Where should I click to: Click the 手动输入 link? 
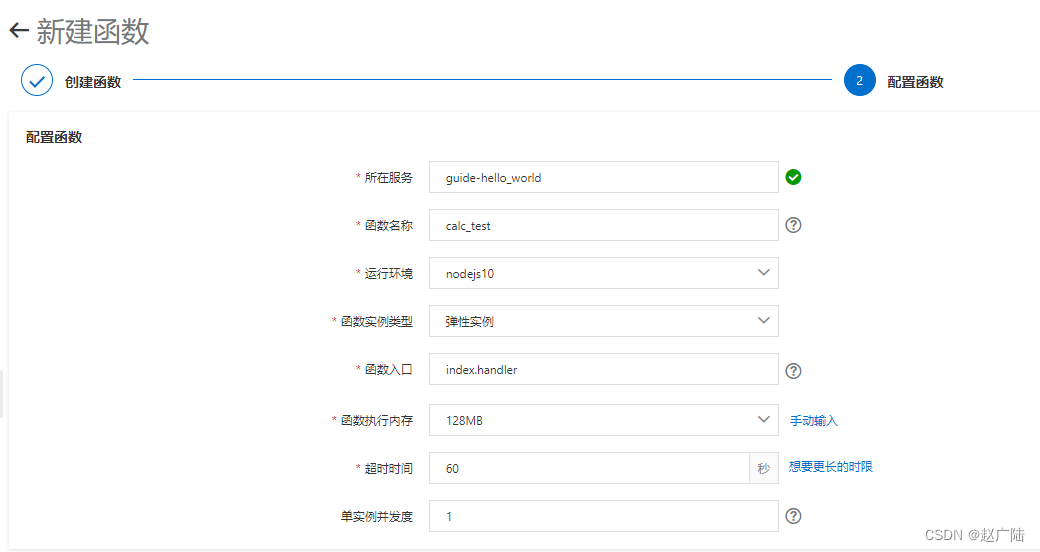click(814, 421)
